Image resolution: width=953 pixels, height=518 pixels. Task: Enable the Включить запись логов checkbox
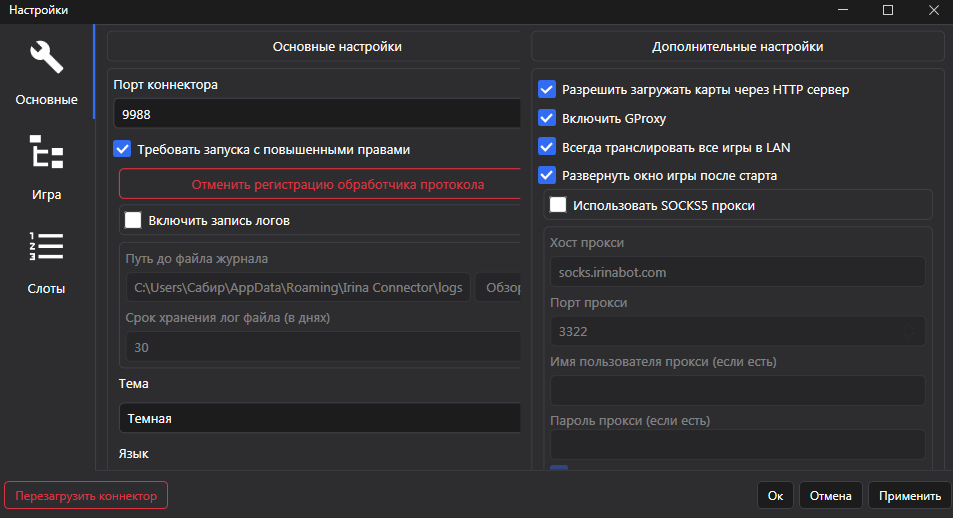(x=133, y=220)
